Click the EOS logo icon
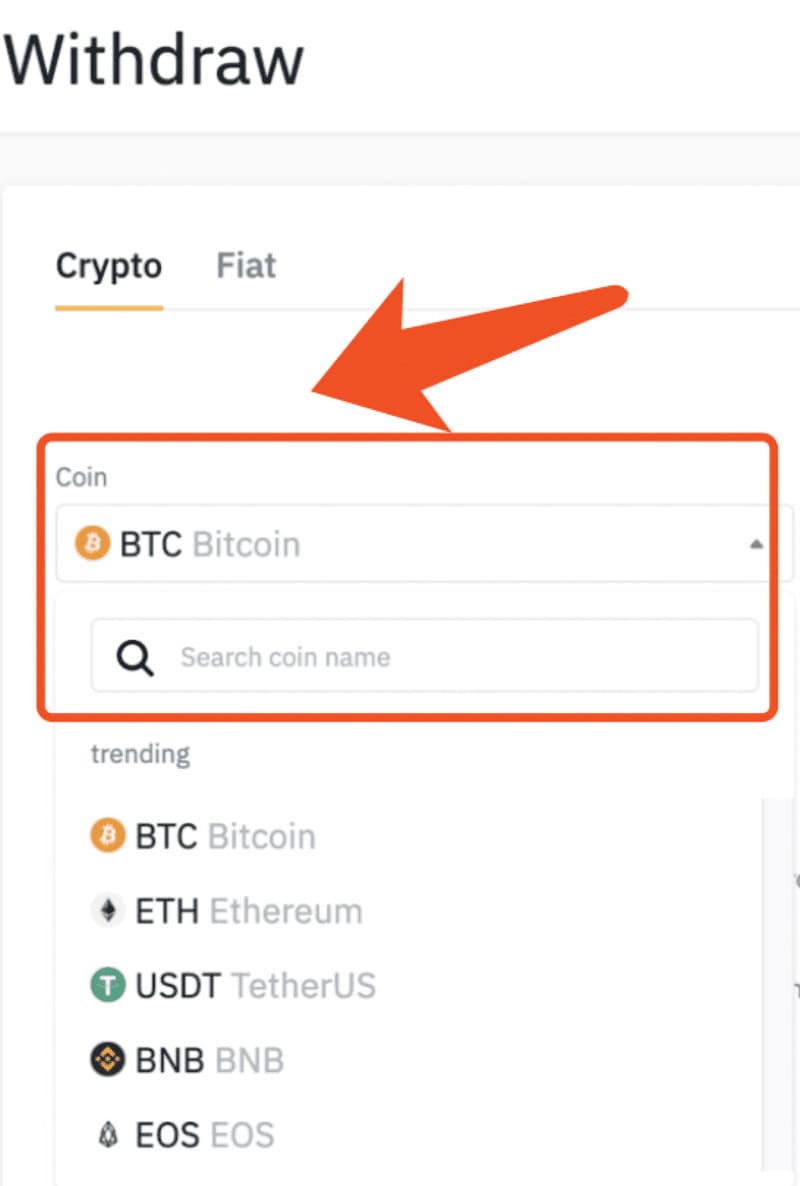This screenshot has height=1186, width=800. pyautogui.click(x=108, y=1134)
